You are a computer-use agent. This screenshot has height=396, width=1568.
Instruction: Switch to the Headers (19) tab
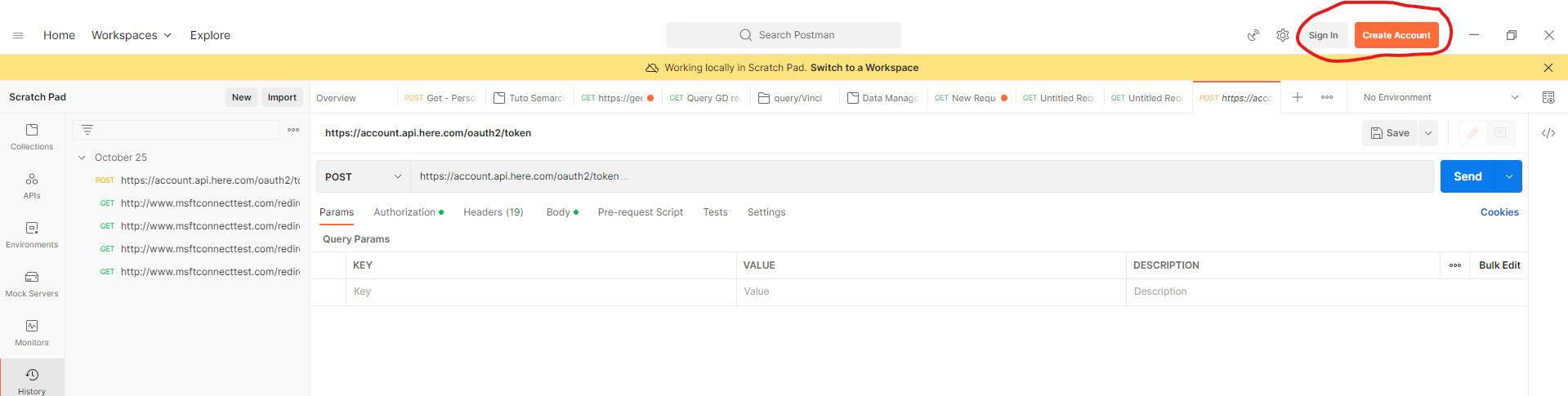click(x=494, y=212)
